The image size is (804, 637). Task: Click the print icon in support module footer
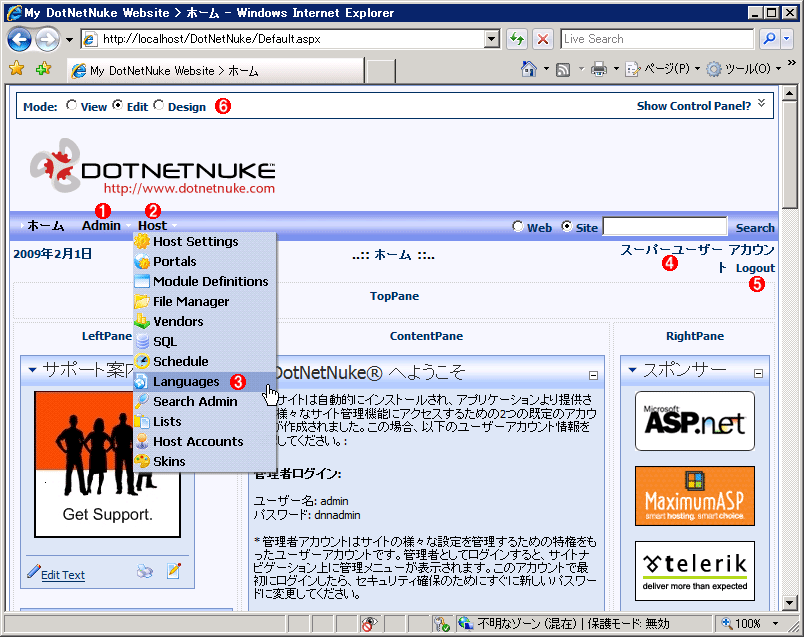point(145,571)
